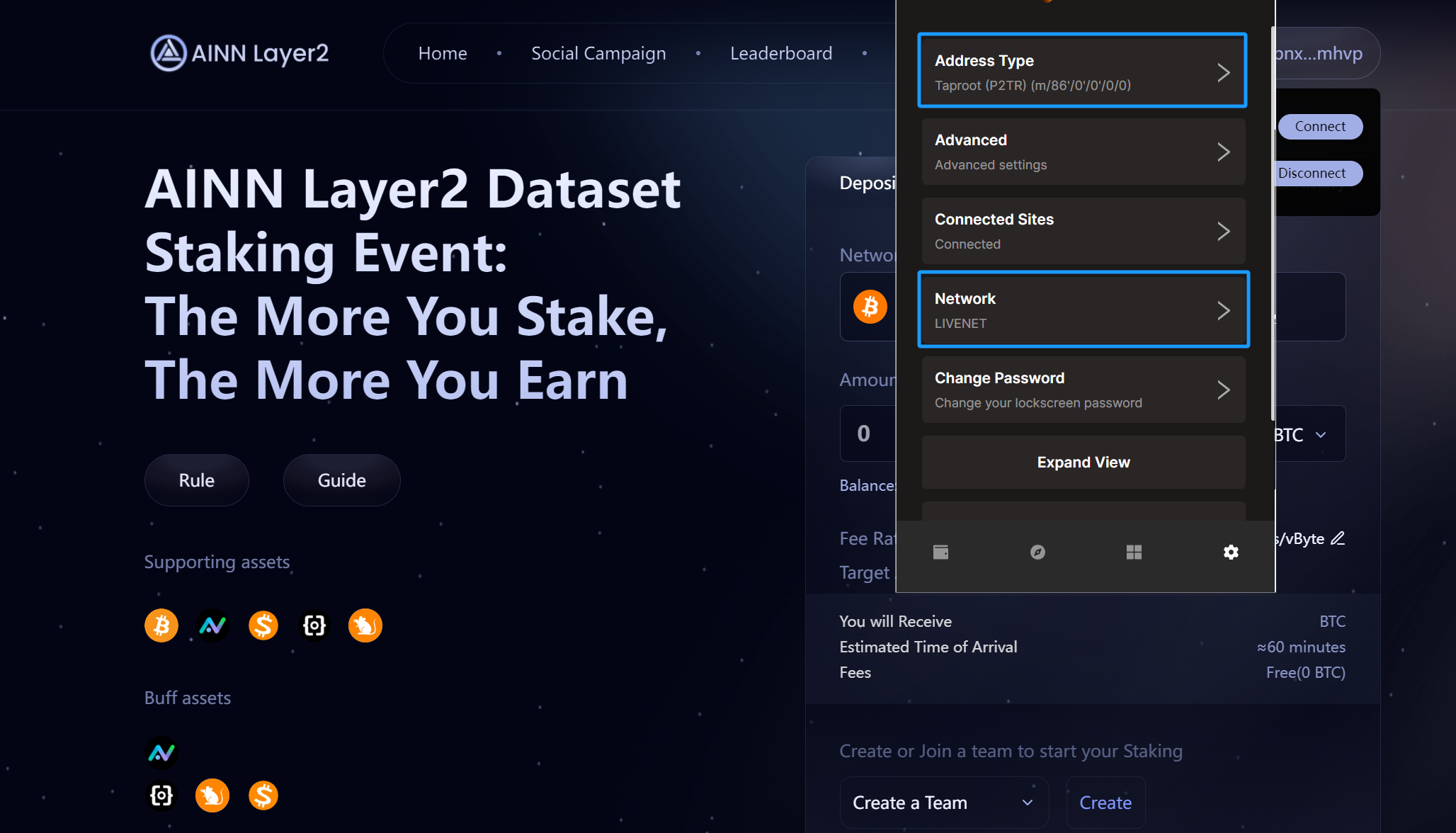Open the Rule button
This screenshot has width=1456, height=833.
click(x=197, y=480)
